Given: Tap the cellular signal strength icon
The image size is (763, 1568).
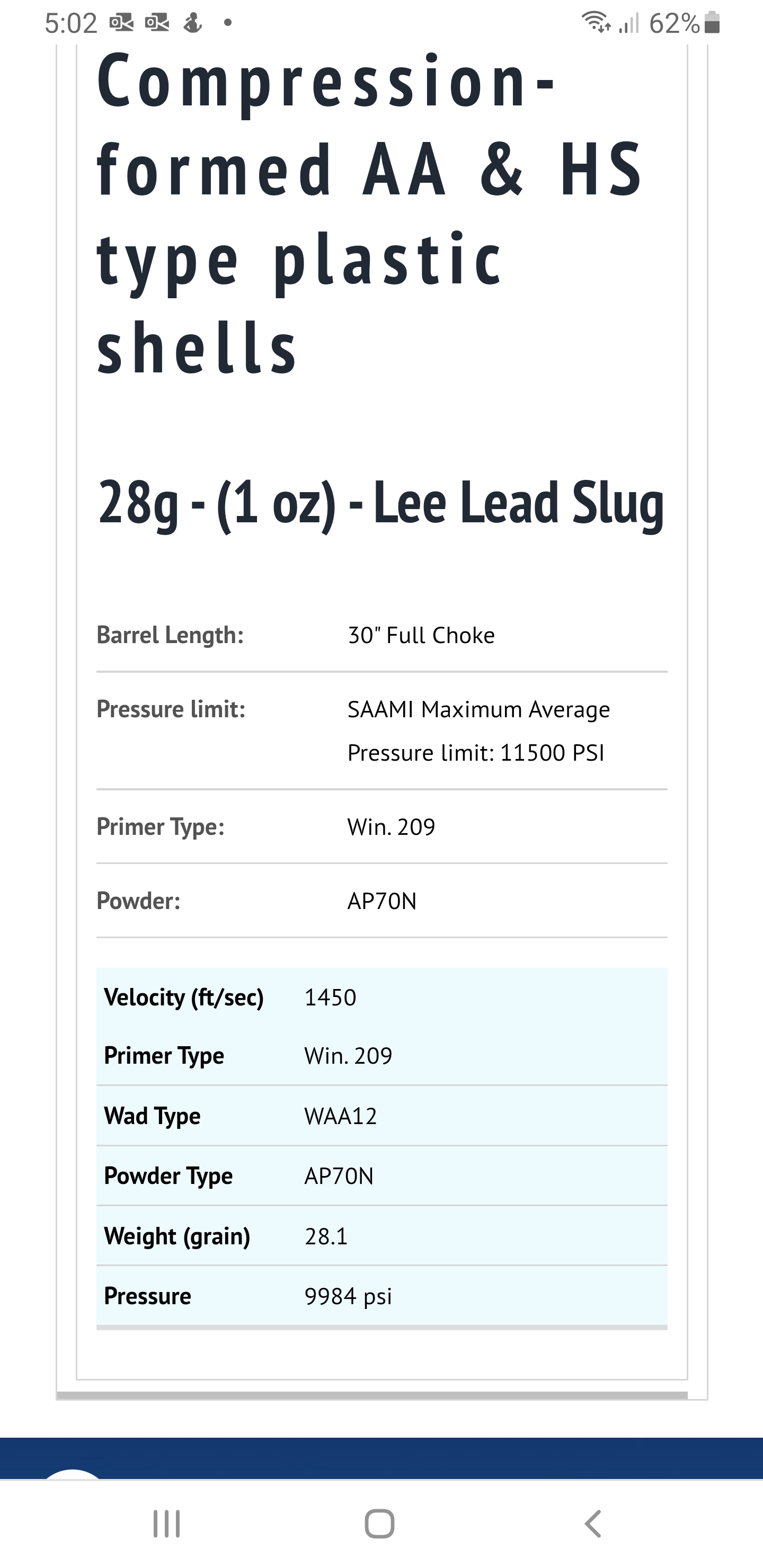Looking at the screenshot, I should (628, 23).
